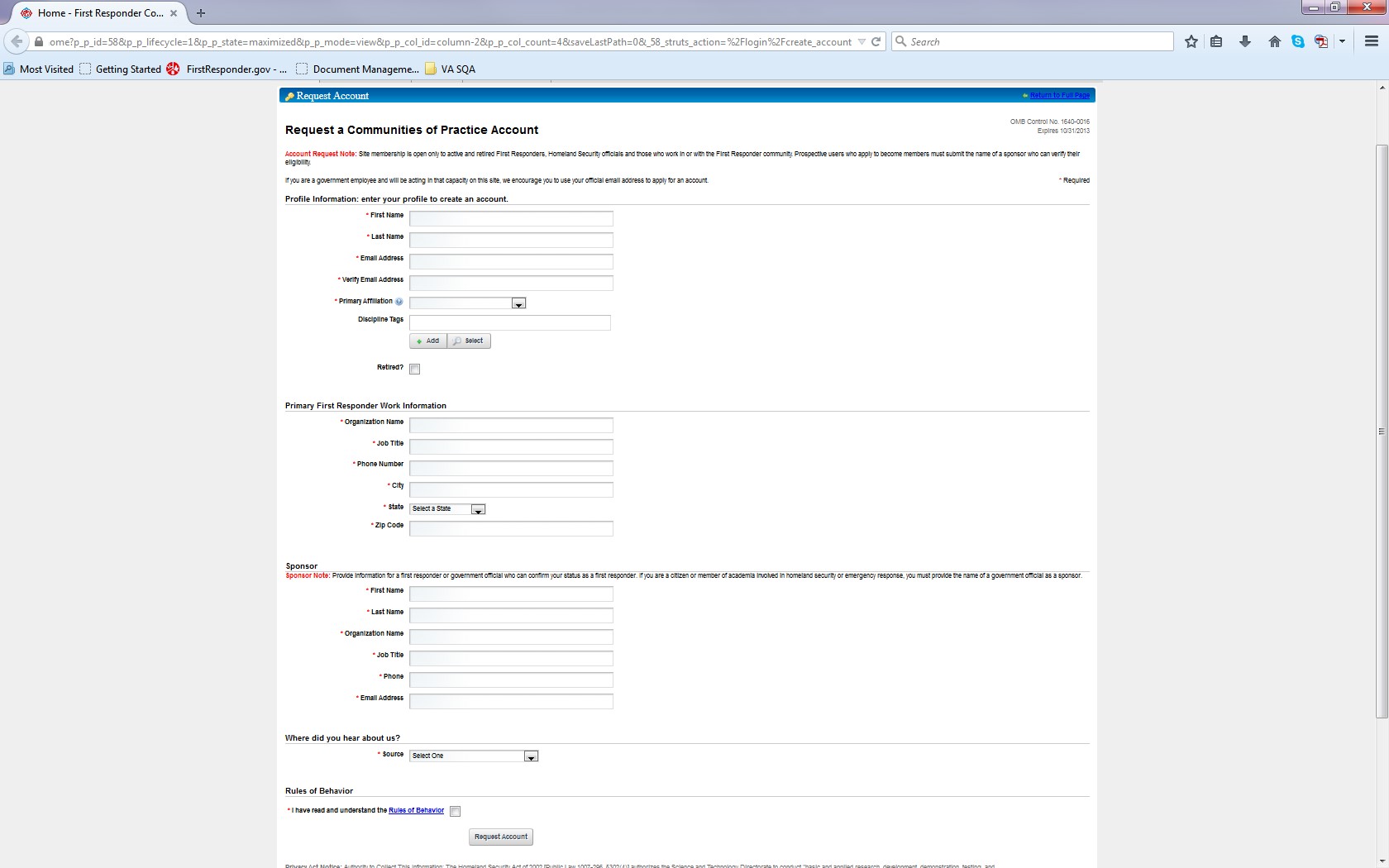Tick the Rules of Behavior checkbox
The width and height of the screenshot is (1389, 868).
[x=456, y=812]
